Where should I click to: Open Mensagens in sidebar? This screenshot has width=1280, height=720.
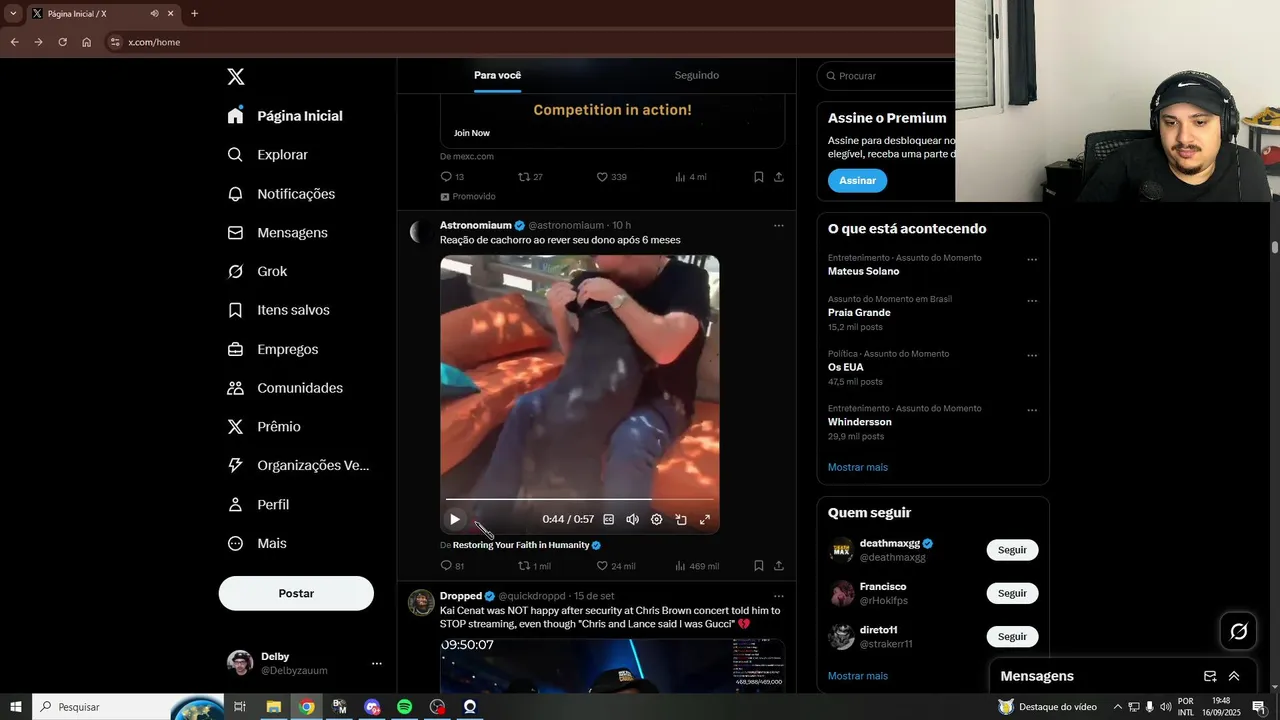[277, 233]
